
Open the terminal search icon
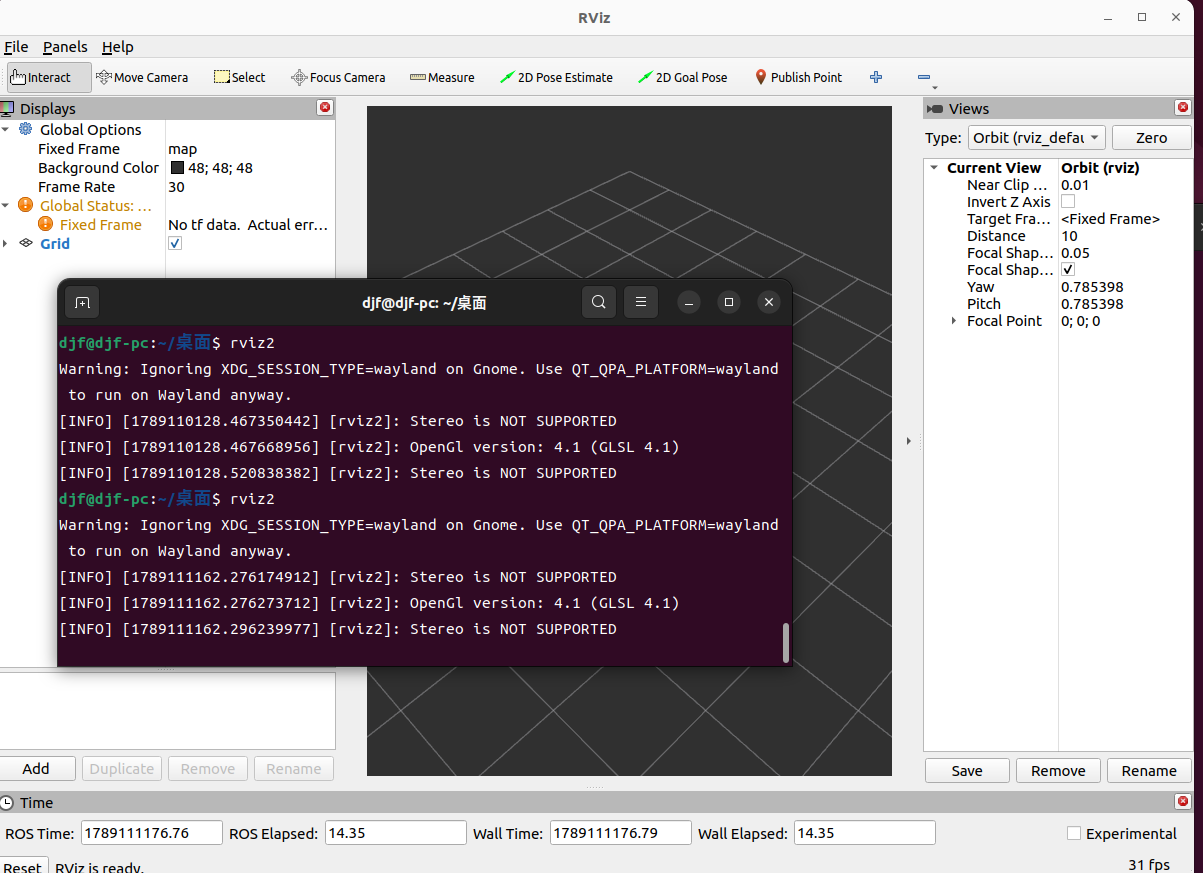pos(598,302)
